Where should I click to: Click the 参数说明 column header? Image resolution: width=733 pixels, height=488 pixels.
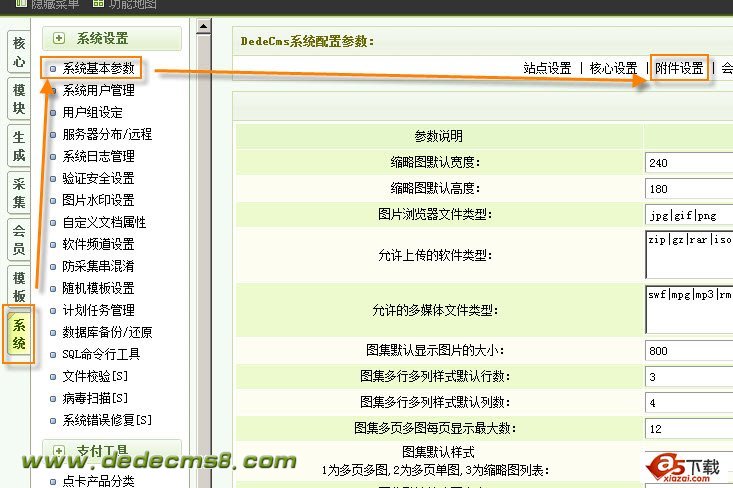point(438,136)
